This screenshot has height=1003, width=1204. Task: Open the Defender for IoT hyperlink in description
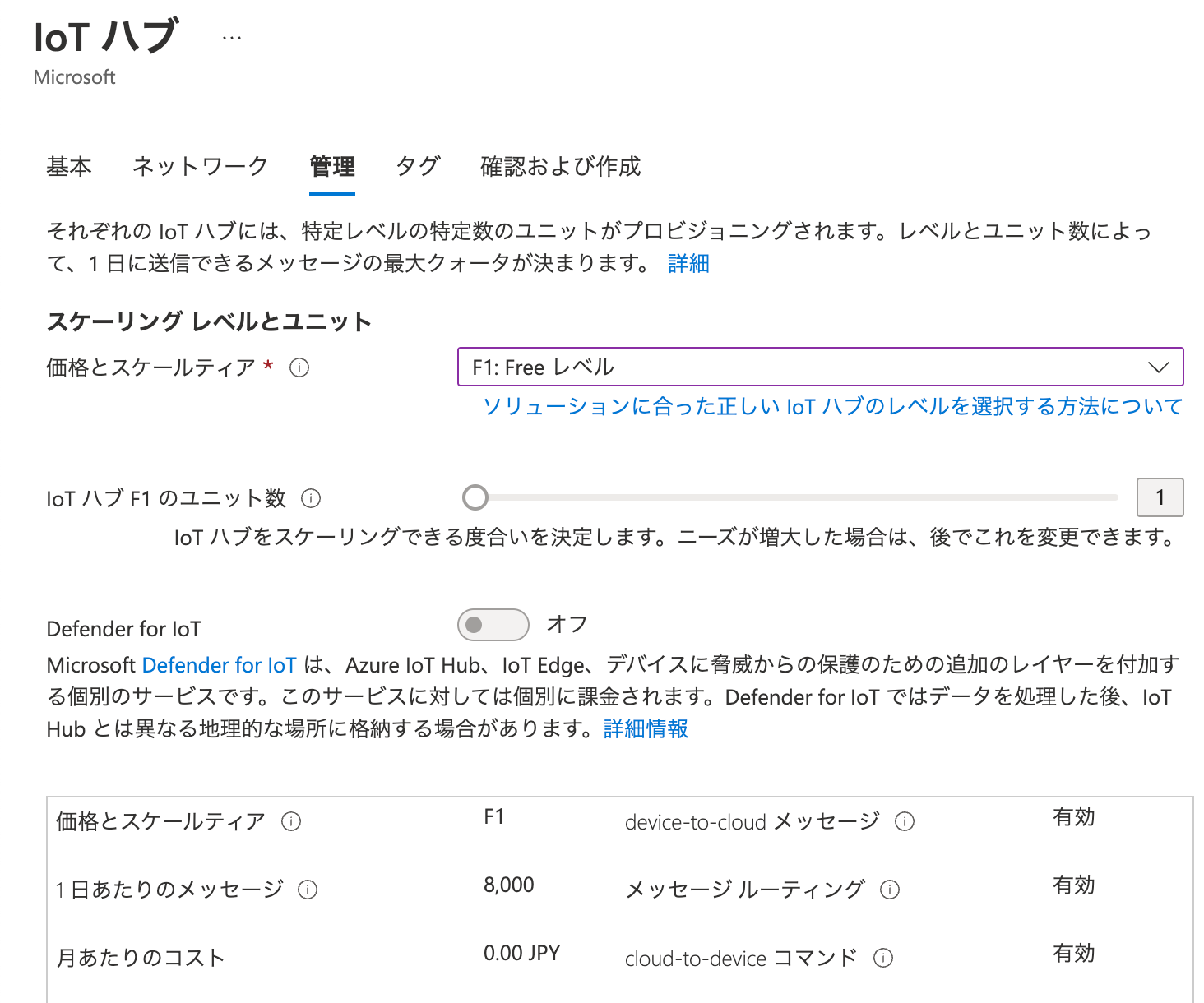click(219, 665)
